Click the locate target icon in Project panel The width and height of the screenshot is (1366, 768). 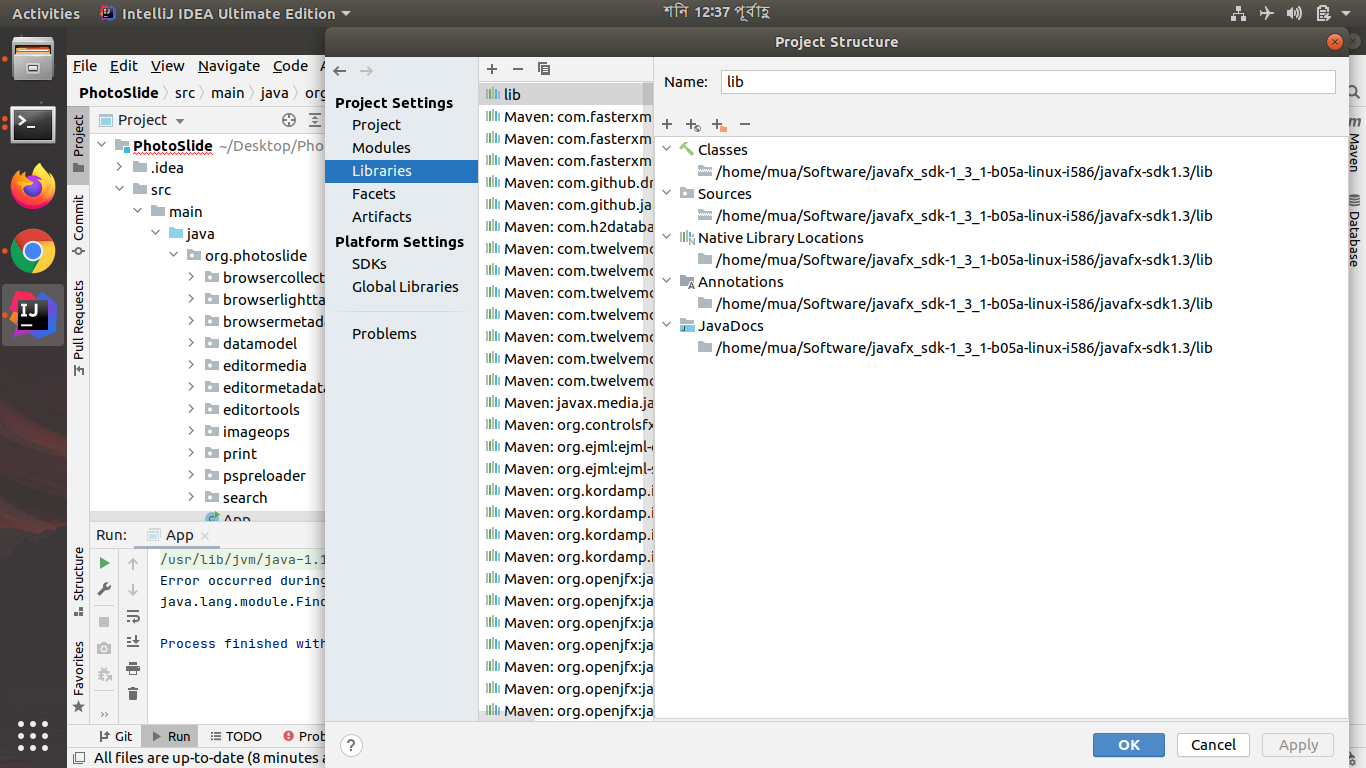(289, 120)
